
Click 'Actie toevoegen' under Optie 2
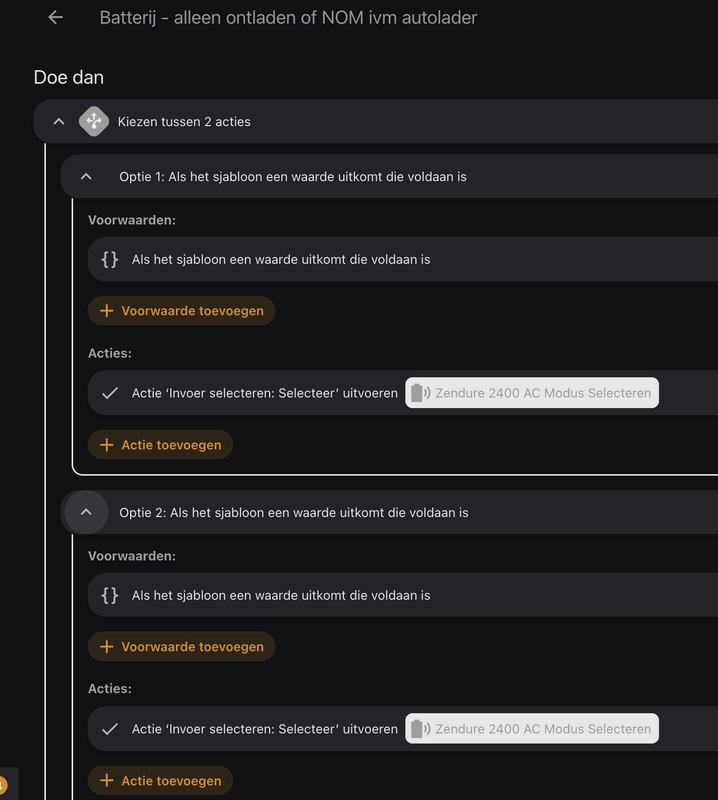[x=160, y=780]
